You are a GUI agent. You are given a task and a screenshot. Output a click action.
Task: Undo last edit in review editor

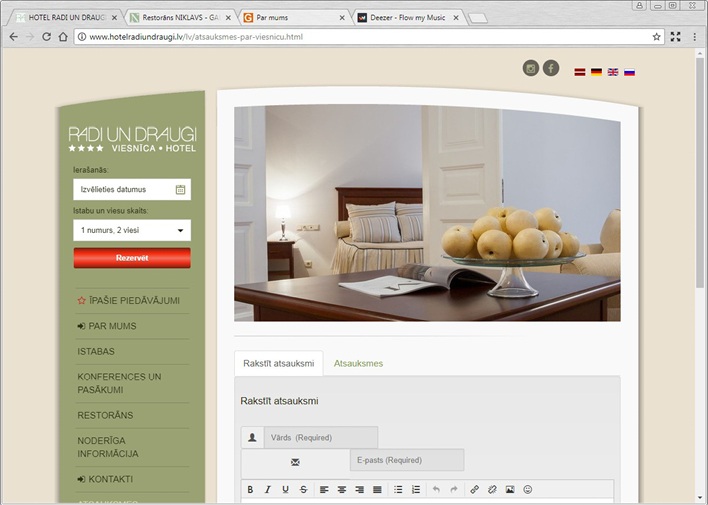click(436, 489)
